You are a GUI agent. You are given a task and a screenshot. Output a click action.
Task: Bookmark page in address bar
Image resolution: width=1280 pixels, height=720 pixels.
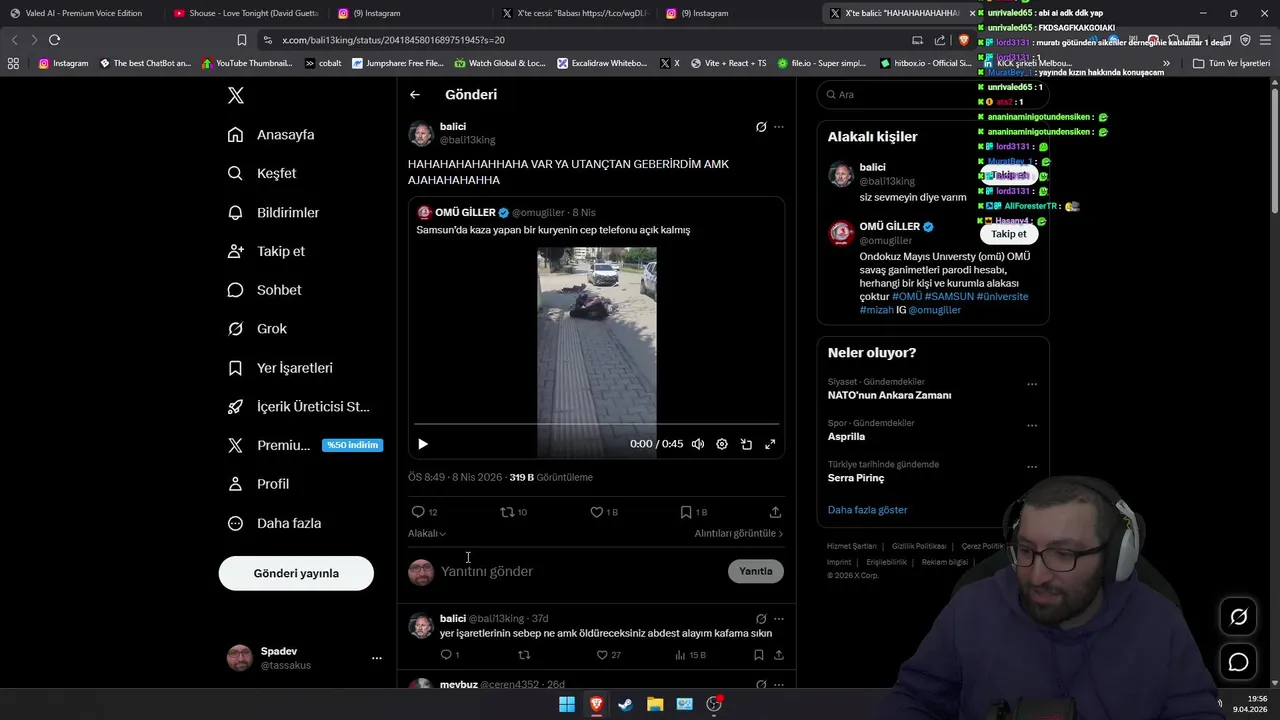point(241,40)
